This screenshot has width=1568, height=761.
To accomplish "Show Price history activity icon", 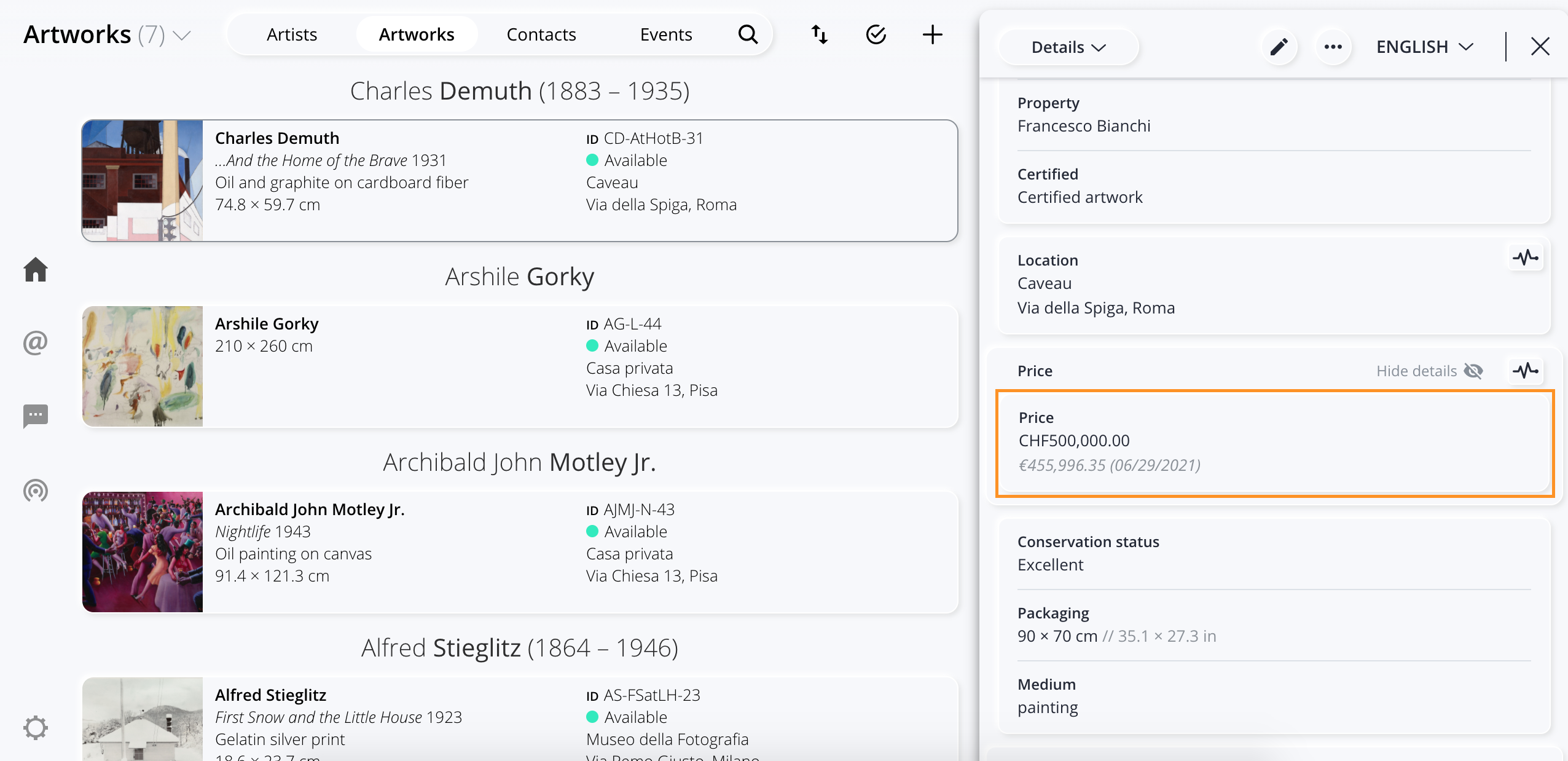I will pos(1526,371).
